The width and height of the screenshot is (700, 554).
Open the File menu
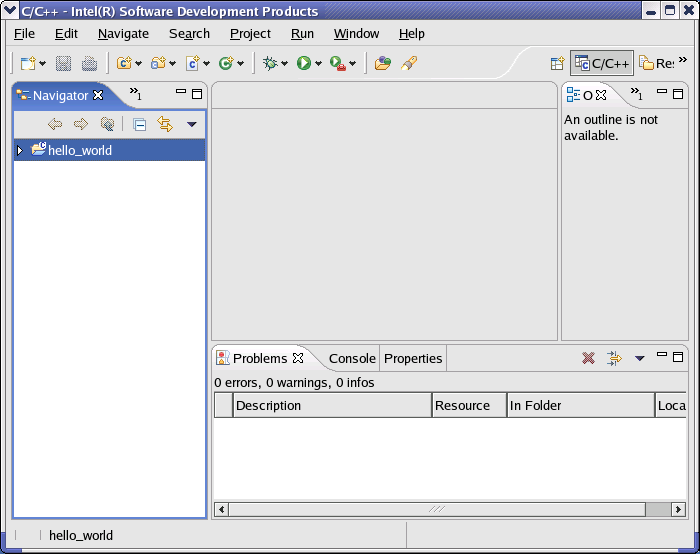(x=24, y=33)
